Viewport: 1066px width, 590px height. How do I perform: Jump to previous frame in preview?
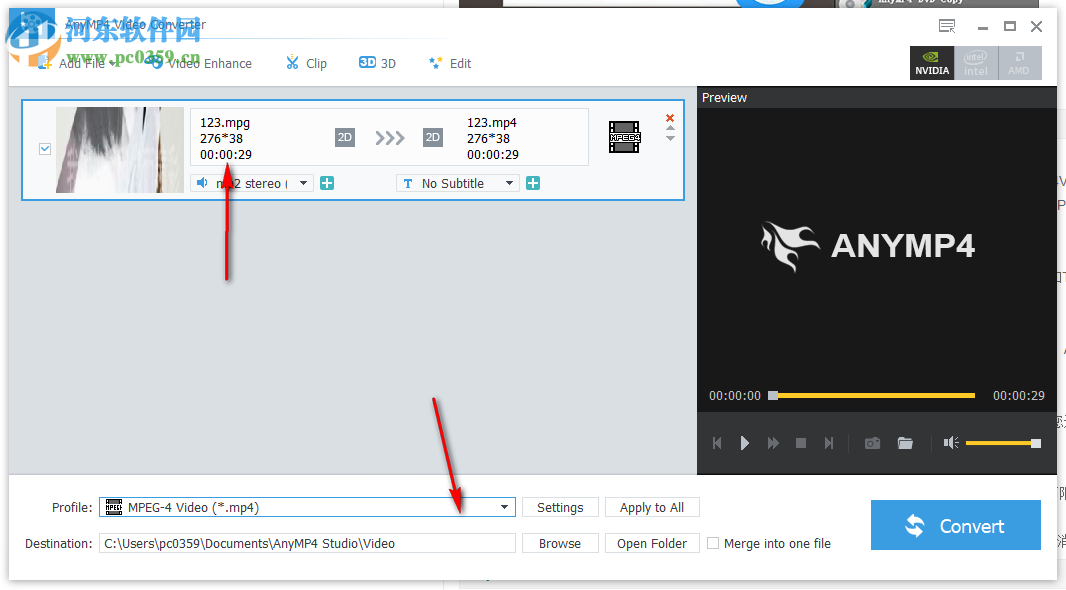click(717, 443)
